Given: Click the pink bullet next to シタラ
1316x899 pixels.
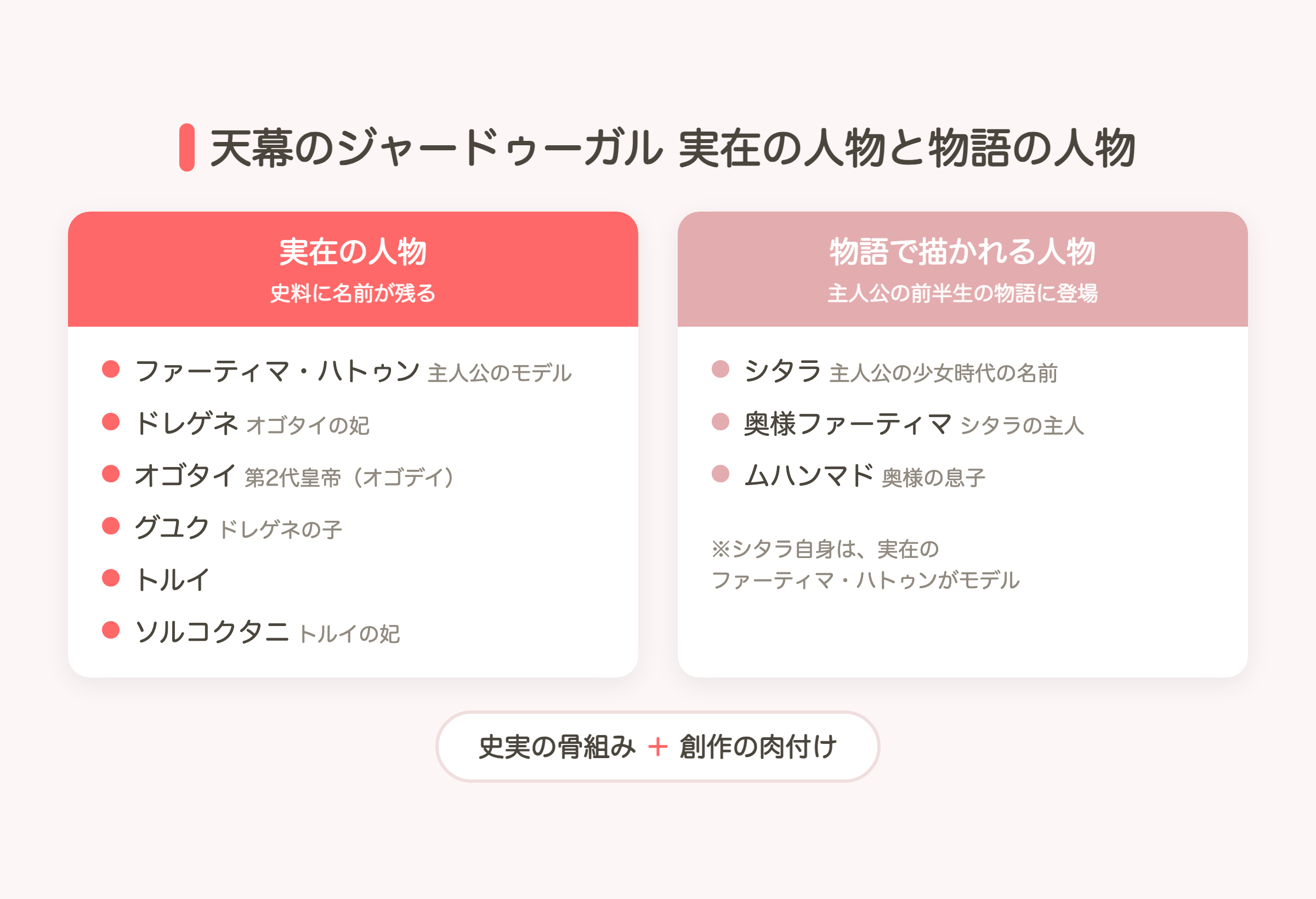Looking at the screenshot, I should coord(721,369).
